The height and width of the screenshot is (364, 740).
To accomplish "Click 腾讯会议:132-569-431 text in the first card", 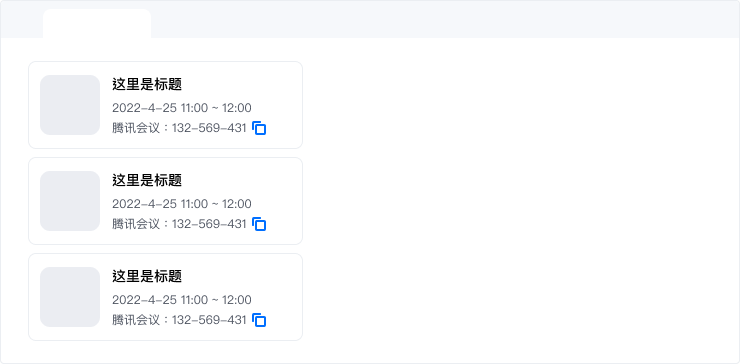I will coord(179,128).
